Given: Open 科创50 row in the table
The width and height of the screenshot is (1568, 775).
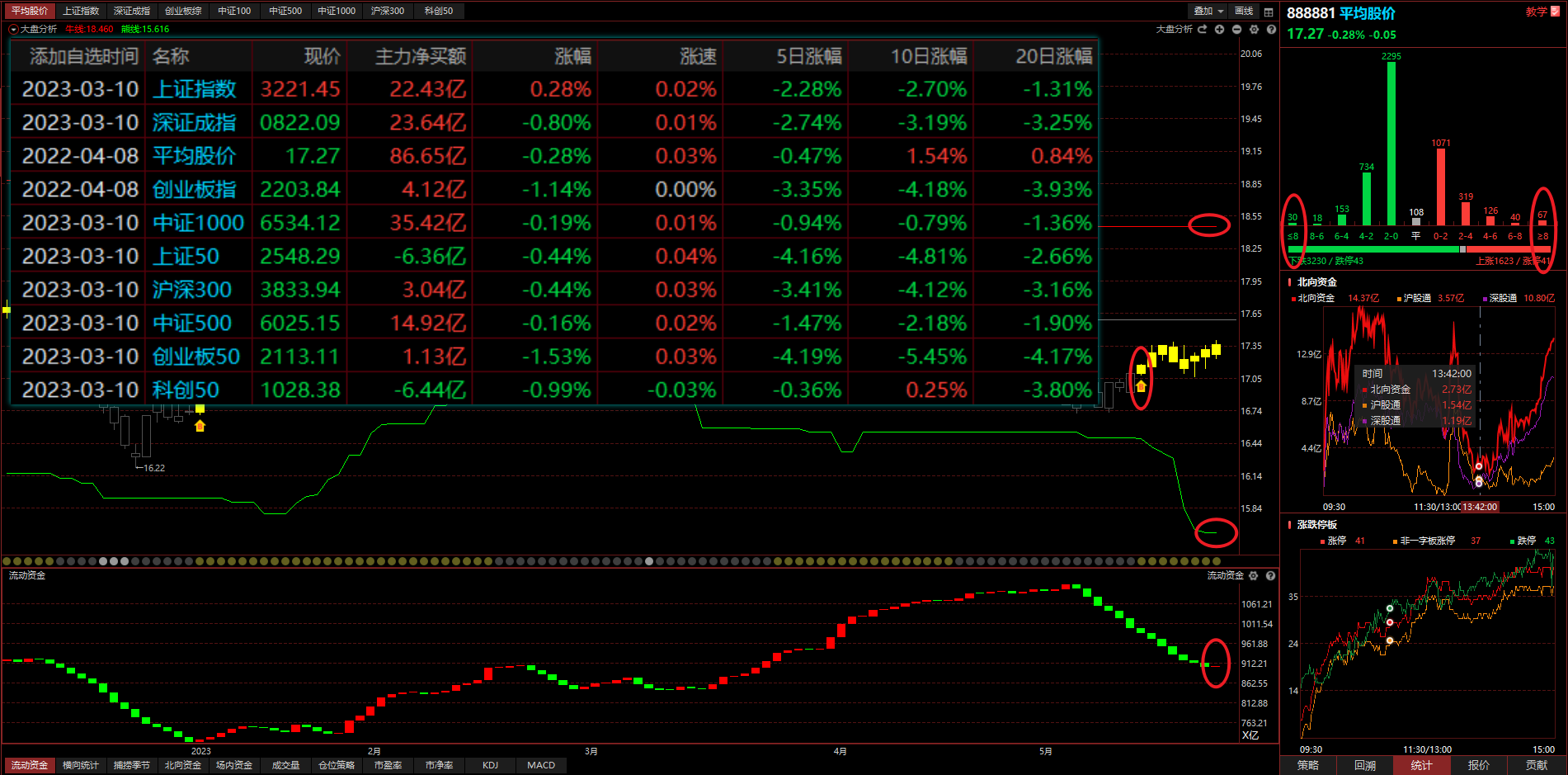Looking at the screenshot, I should (x=553, y=390).
